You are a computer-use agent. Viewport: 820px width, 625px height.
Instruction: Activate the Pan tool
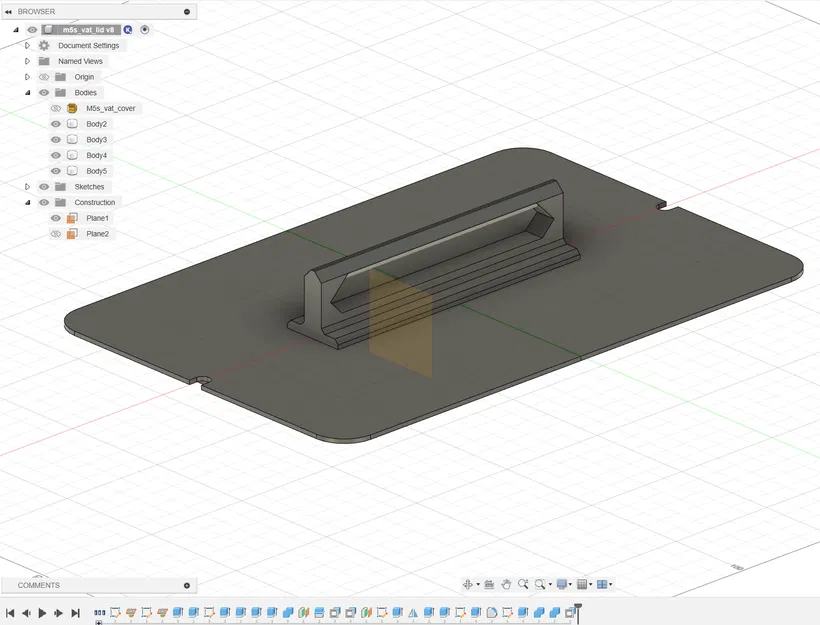[x=506, y=584]
